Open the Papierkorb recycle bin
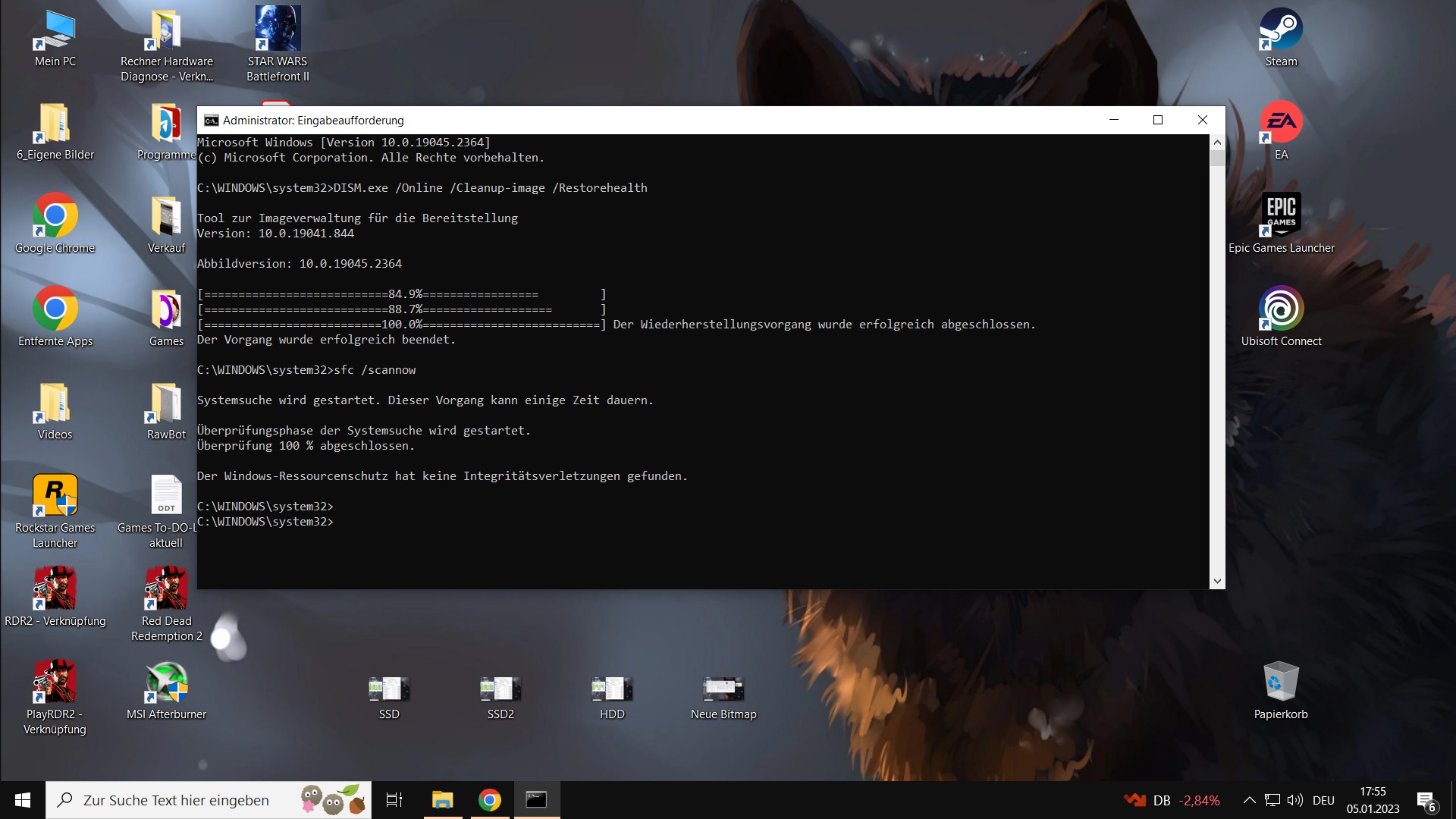This screenshot has height=819, width=1456. pos(1281,682)
